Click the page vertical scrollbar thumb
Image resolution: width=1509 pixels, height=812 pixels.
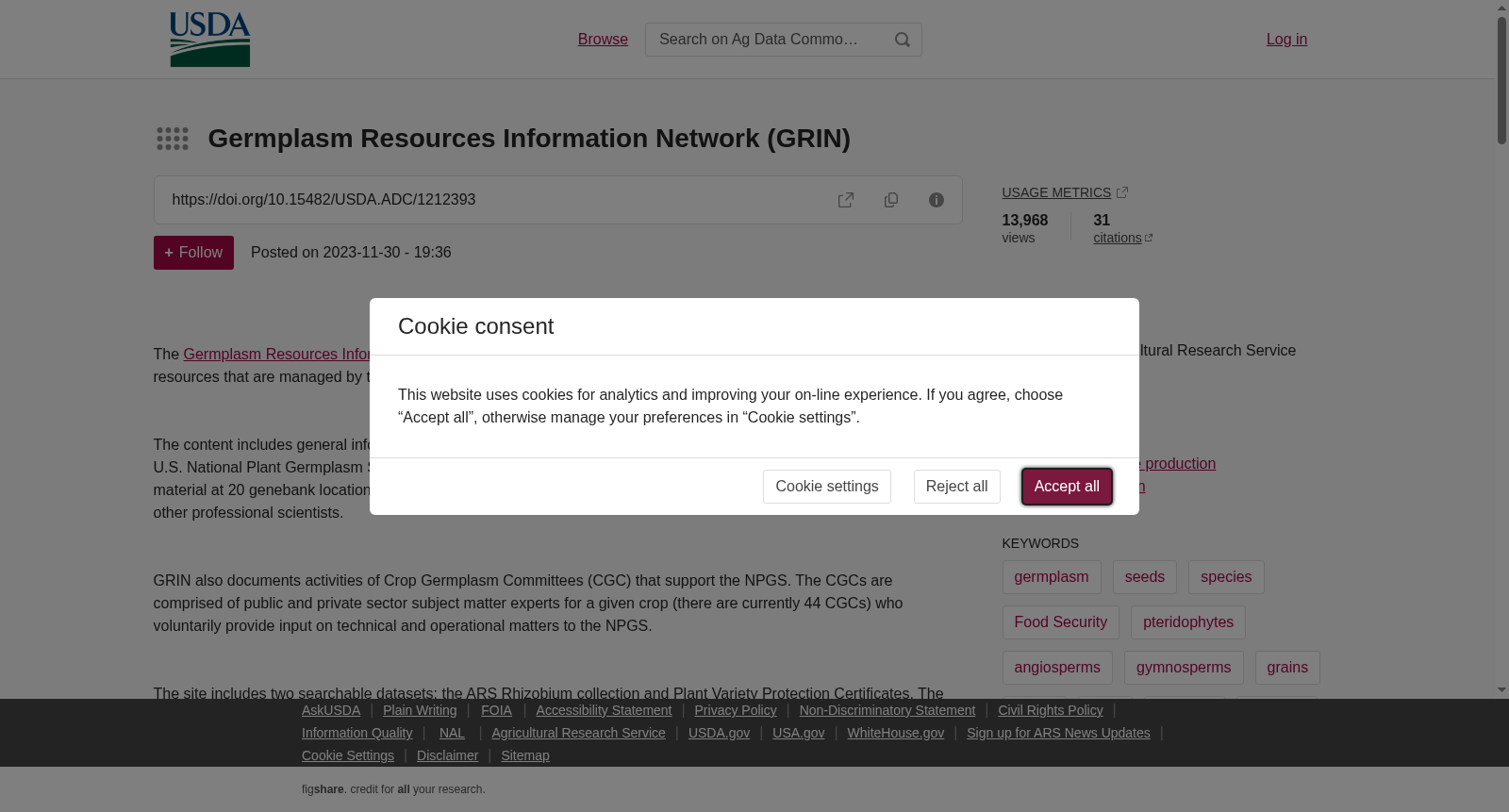[1501, 80]
